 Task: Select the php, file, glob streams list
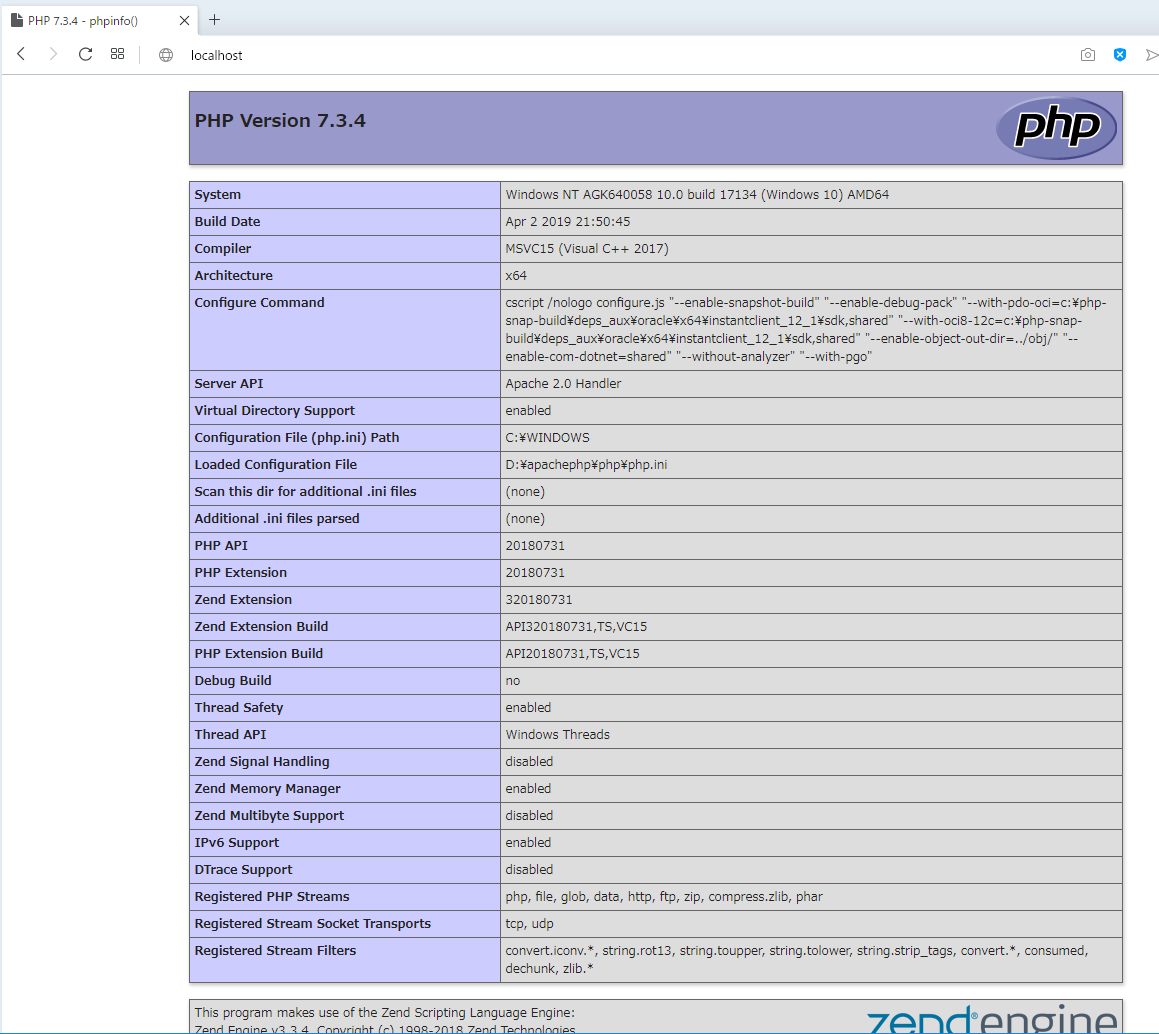pyautogui.click(x=664, y=897)
